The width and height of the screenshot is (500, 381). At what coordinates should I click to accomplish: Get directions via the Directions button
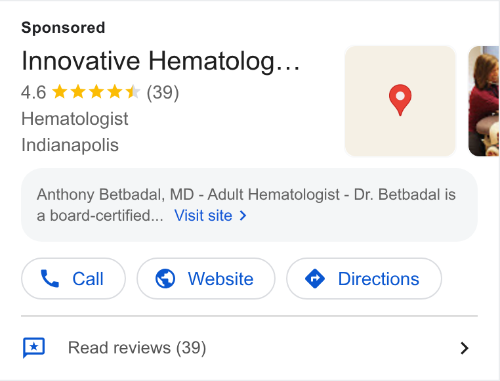point(364,279)
